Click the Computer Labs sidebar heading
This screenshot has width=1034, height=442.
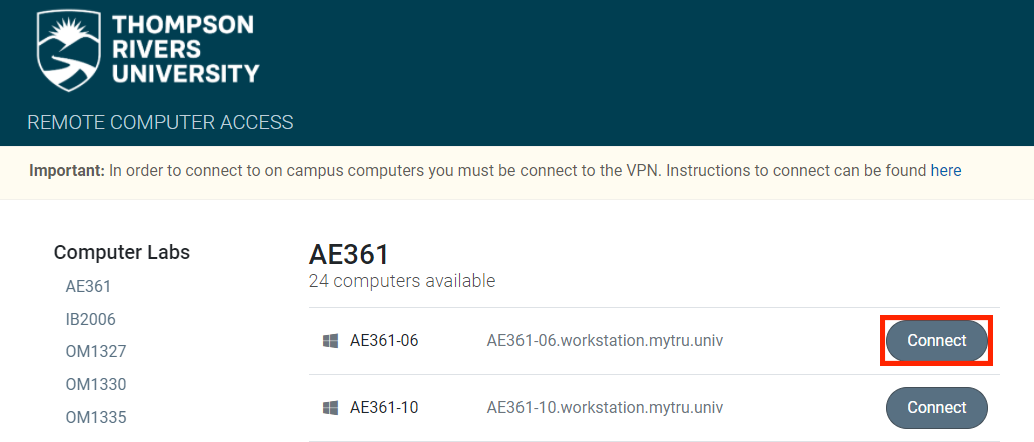click(x=122, y=252)
